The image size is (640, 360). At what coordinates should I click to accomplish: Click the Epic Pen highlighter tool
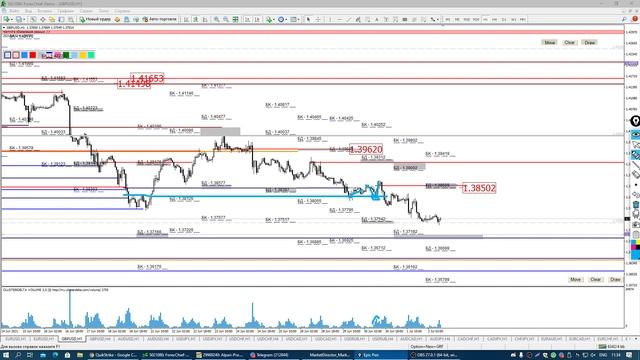tap(636, 155)
